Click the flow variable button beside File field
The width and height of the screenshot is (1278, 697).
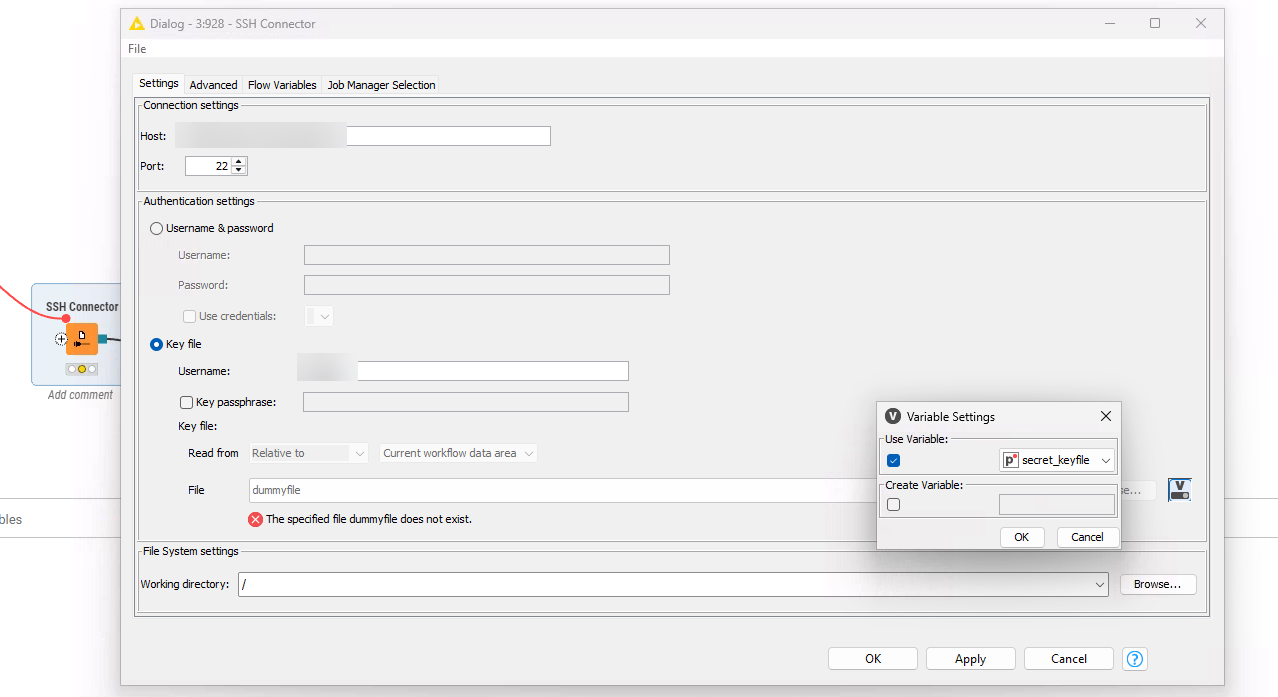coord(1179,490)
